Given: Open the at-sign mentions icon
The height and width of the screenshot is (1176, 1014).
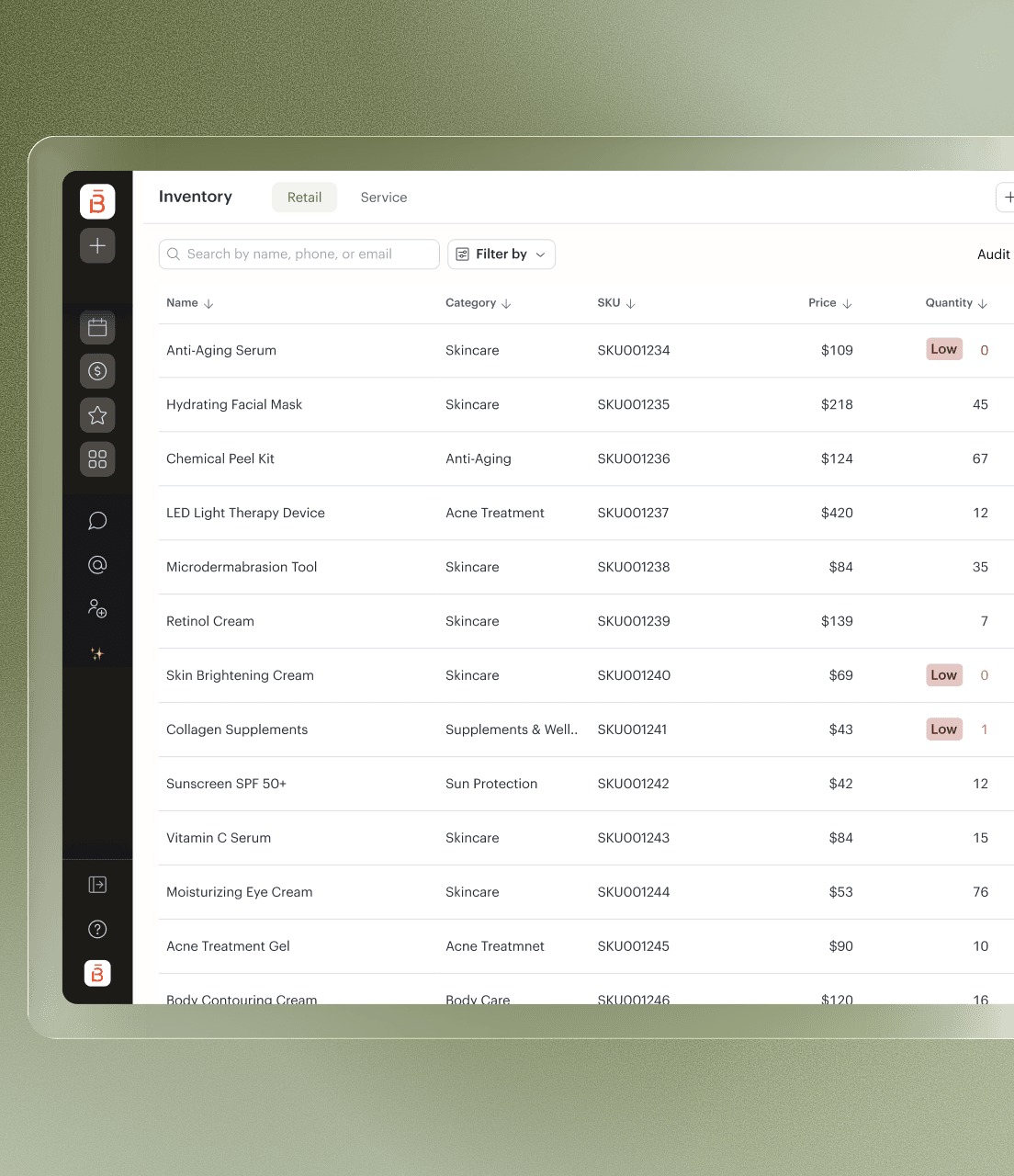Looking at the screenshot, I should click(x=97, y=565).
